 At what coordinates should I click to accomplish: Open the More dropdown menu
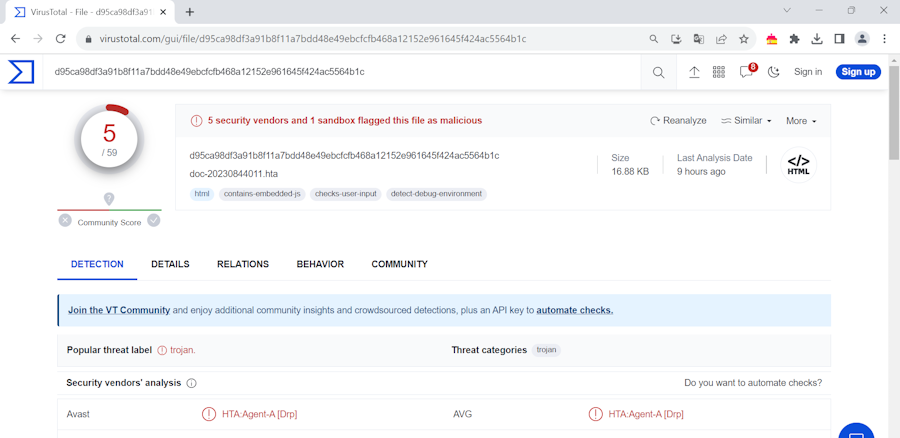point(801,121)
